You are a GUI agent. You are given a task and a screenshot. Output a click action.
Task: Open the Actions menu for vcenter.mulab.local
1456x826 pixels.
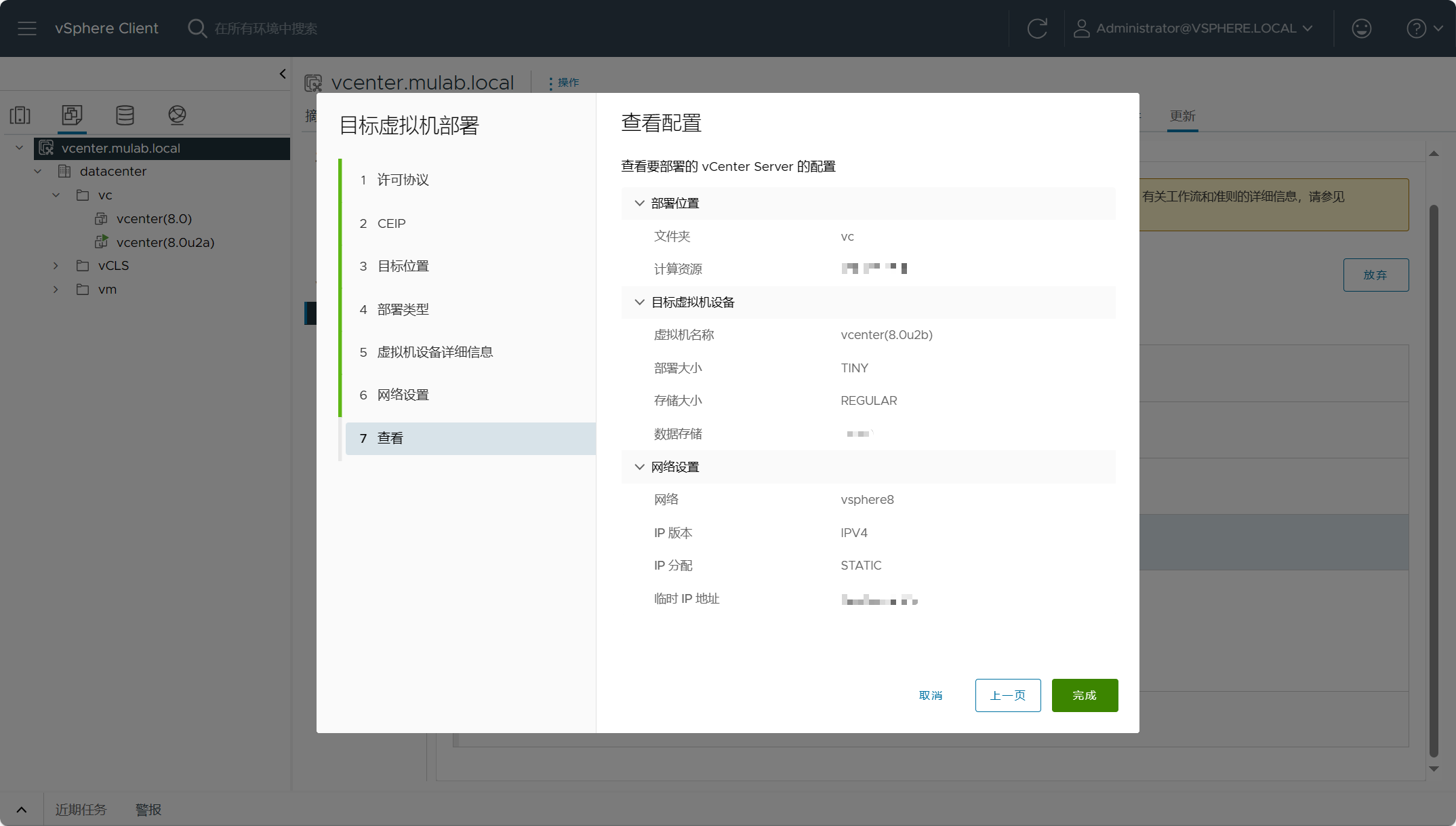564,83
